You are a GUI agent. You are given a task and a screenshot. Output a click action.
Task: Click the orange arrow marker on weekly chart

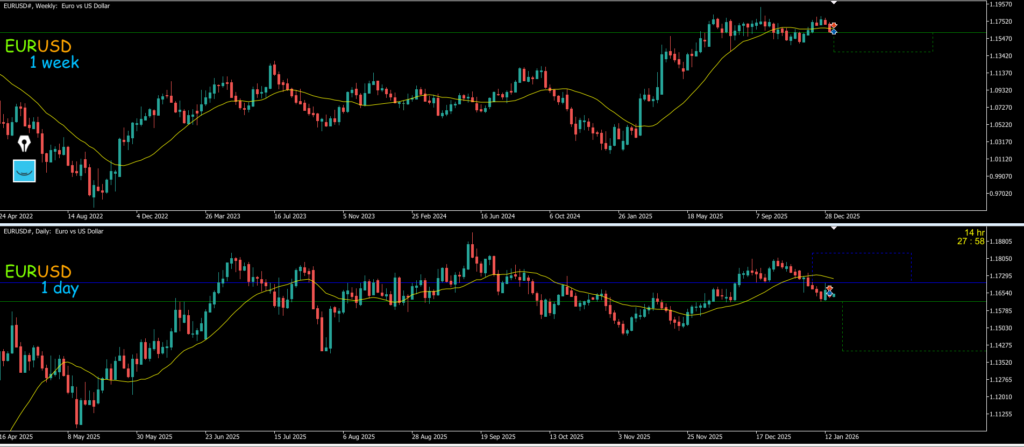[833, 25]
